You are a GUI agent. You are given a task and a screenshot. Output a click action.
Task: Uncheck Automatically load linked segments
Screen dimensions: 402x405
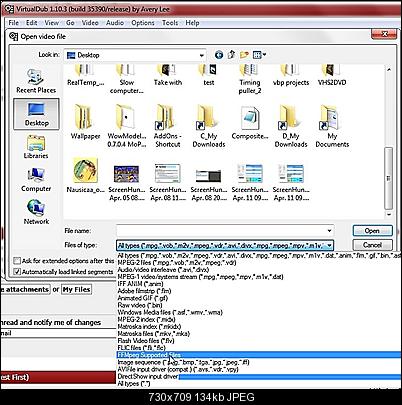coord(17,272)
